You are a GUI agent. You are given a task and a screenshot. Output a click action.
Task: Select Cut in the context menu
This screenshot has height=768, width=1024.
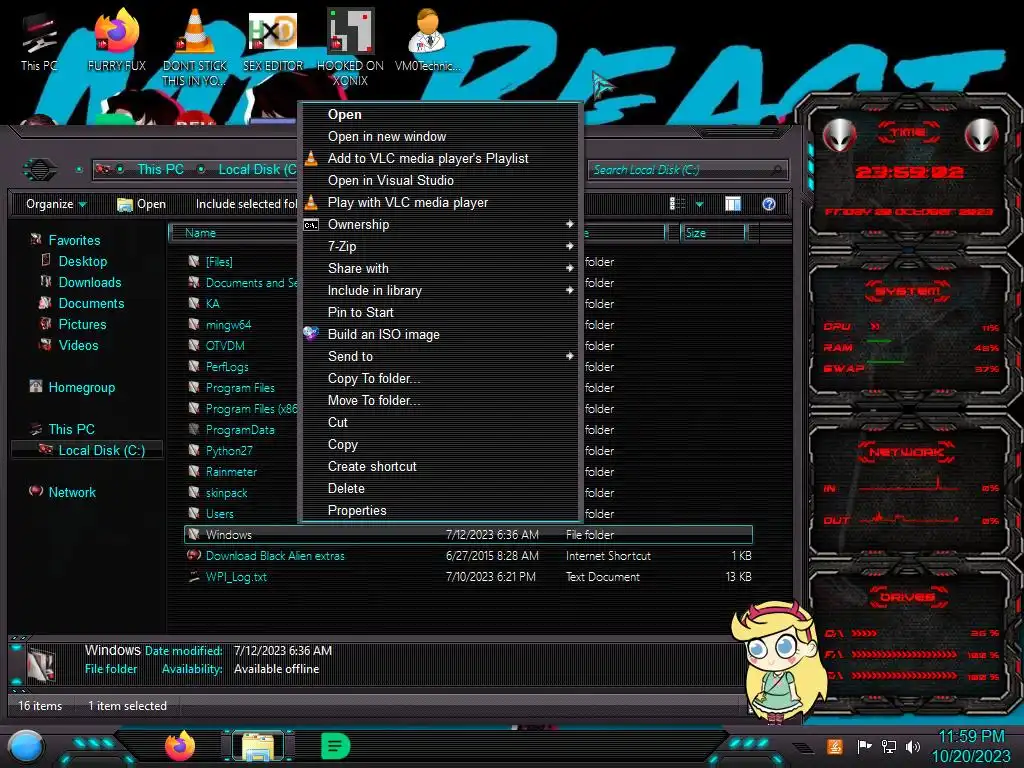point(441,423)
